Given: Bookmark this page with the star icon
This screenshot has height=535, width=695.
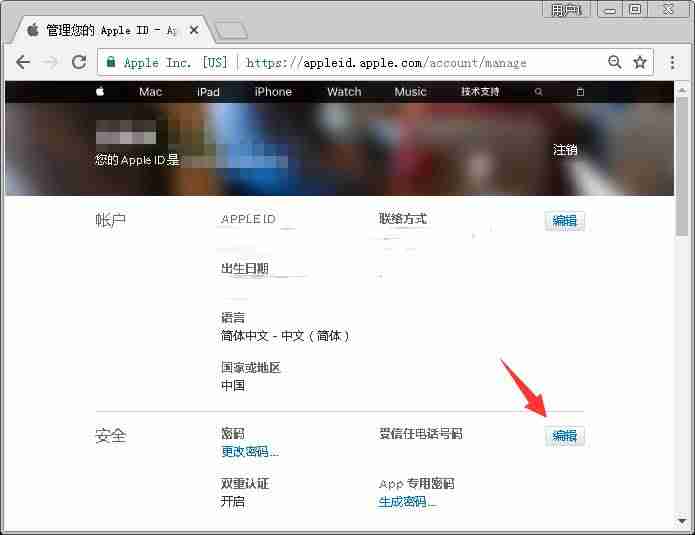Looking at the screenshot, I should 640,62.
